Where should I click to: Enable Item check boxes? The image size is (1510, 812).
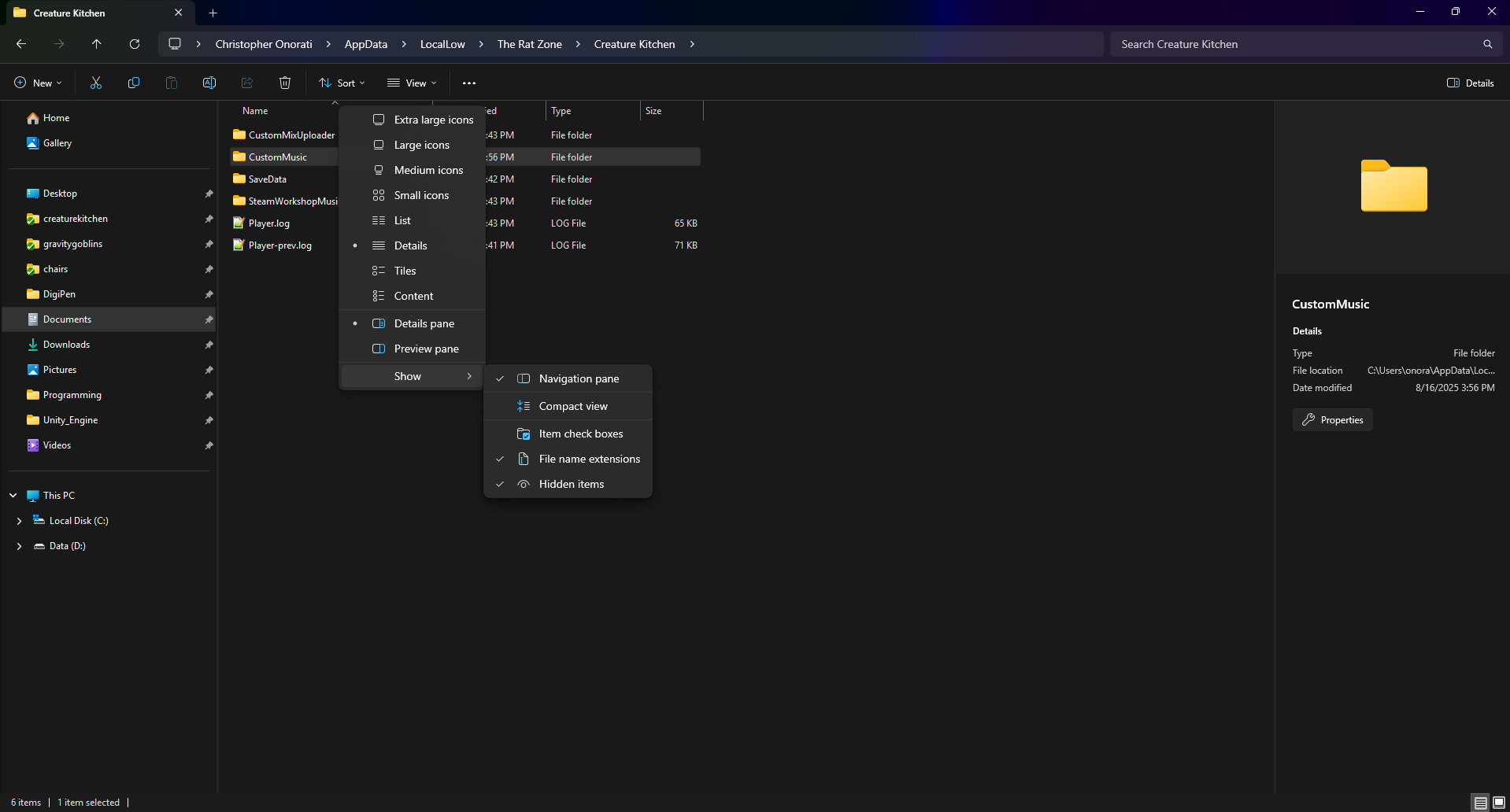click(x=568, y=434)
